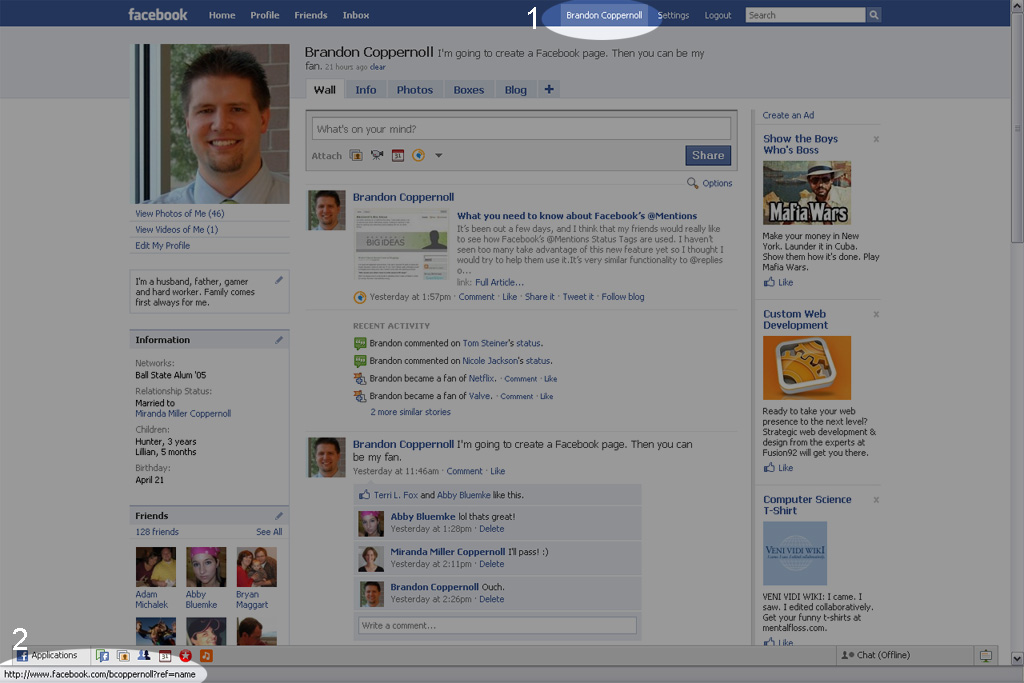Open Adam Michalek friend thumbnail
The height and width of the screenshot is (683, 1024).
tap(155, 567)
